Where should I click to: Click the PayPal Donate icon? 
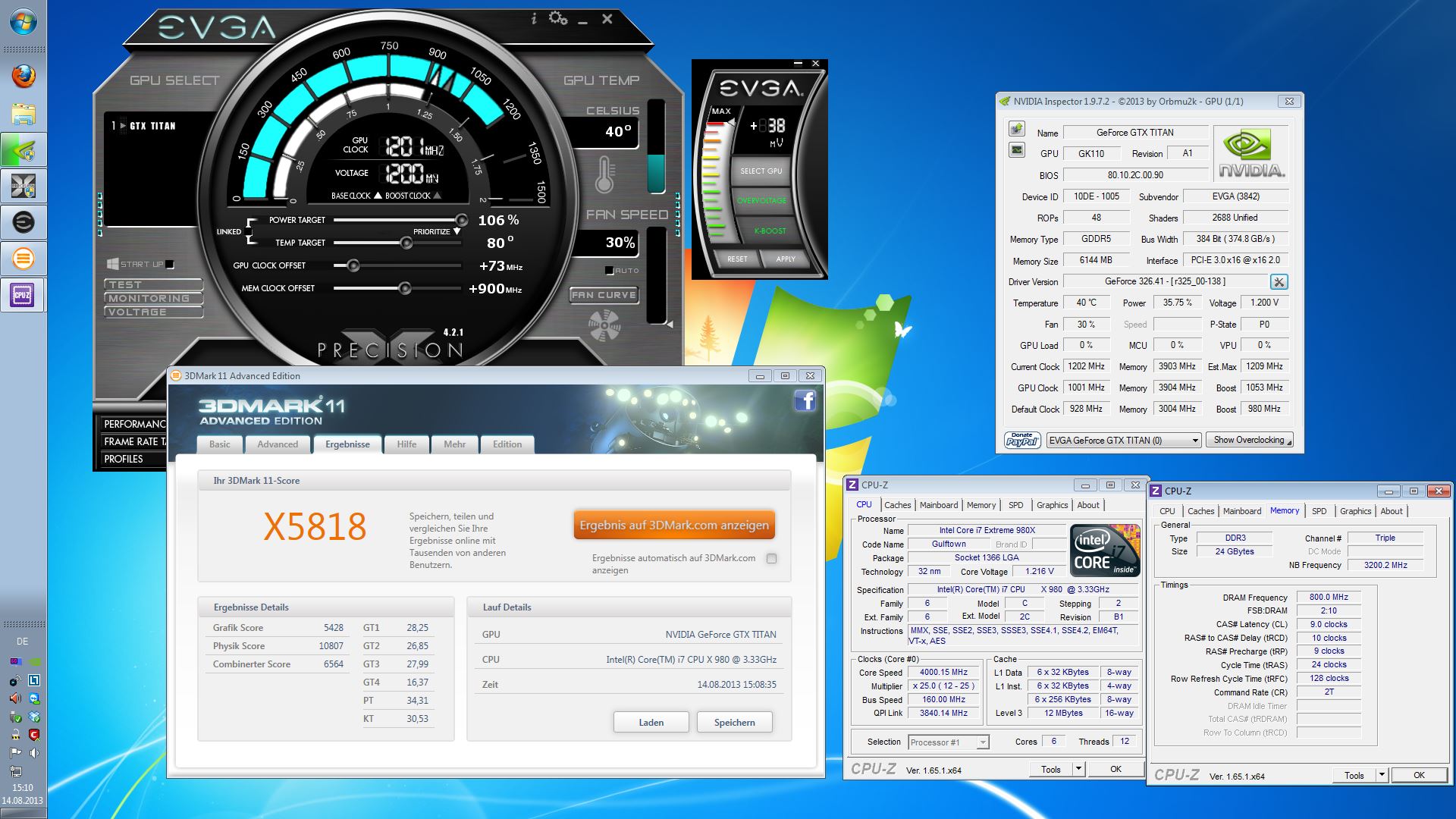(1021, 440)
